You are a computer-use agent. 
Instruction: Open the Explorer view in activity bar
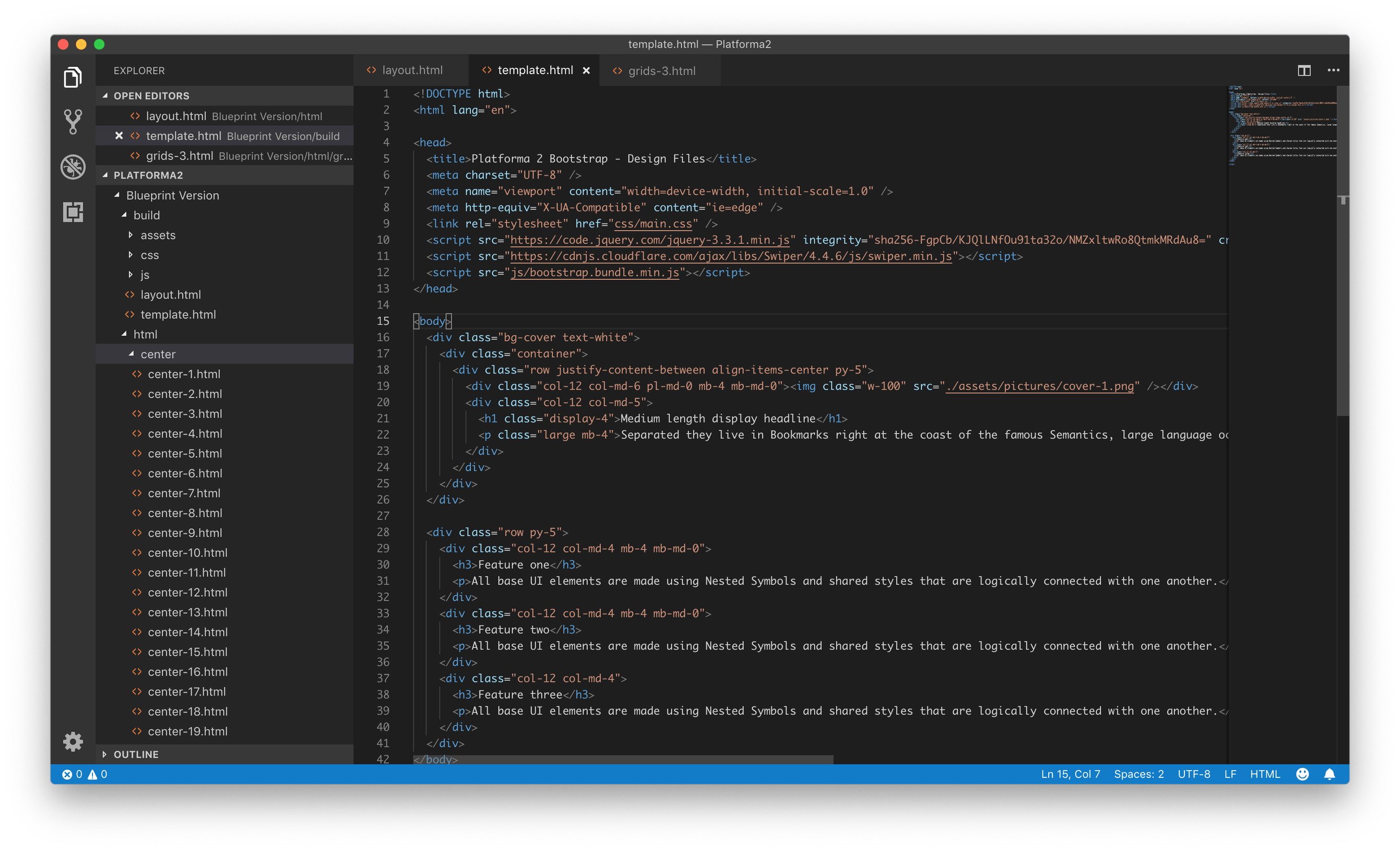[73, 77]
